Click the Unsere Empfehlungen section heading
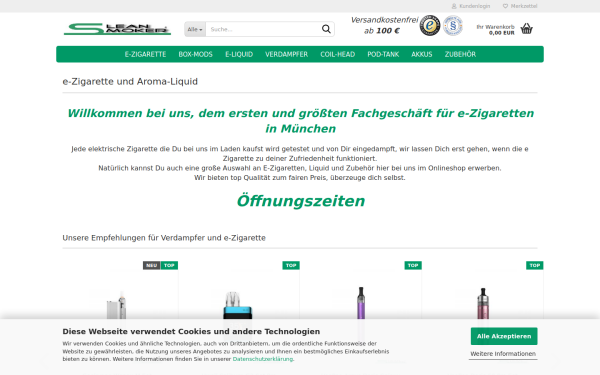 pos(164,238)
